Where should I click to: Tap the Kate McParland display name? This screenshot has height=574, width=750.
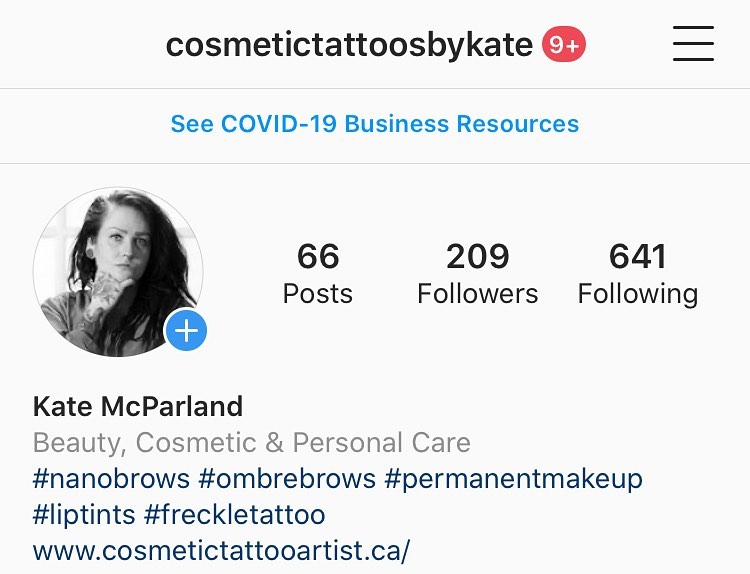pos(138,407)
